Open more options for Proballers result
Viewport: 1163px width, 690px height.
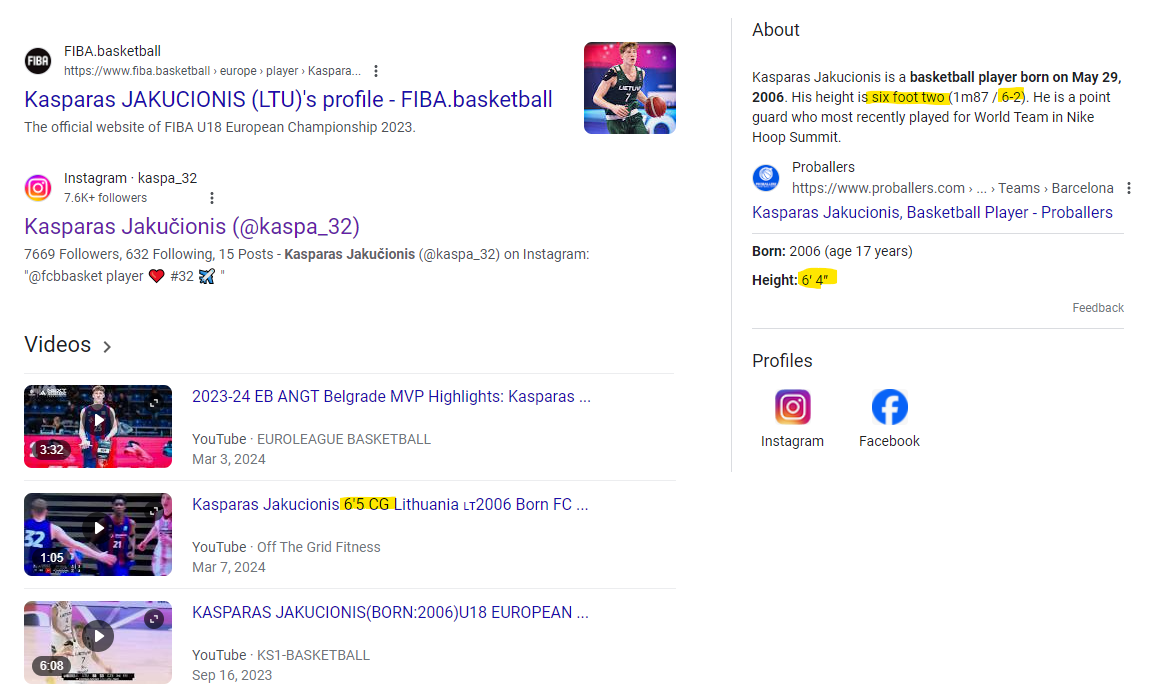click(1129, 188)
